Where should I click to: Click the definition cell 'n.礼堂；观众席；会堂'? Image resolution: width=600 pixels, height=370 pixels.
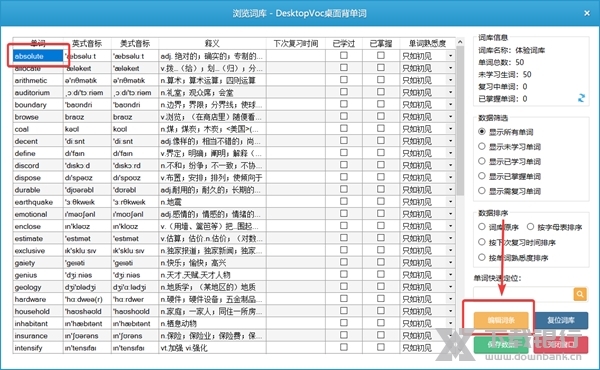click(x=212, y=93)
